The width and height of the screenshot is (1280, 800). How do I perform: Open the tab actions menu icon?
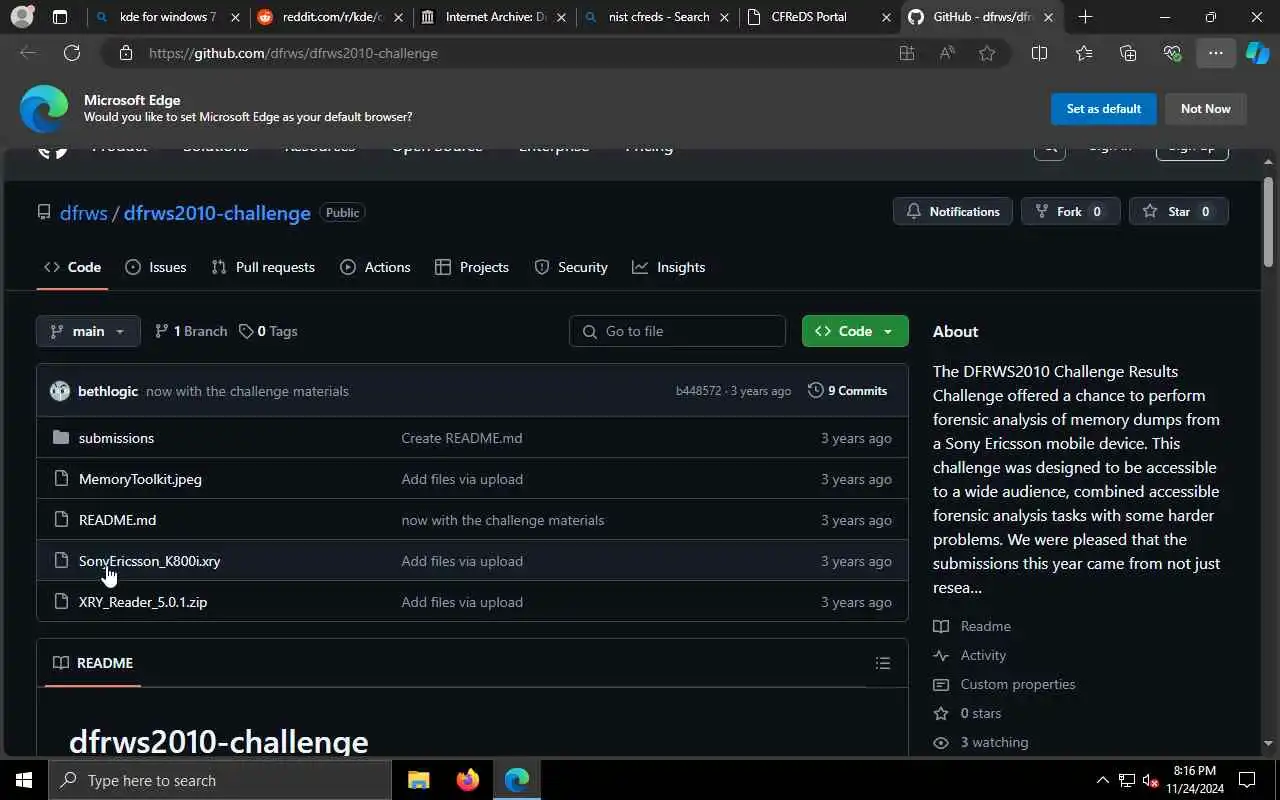point(60,17)
